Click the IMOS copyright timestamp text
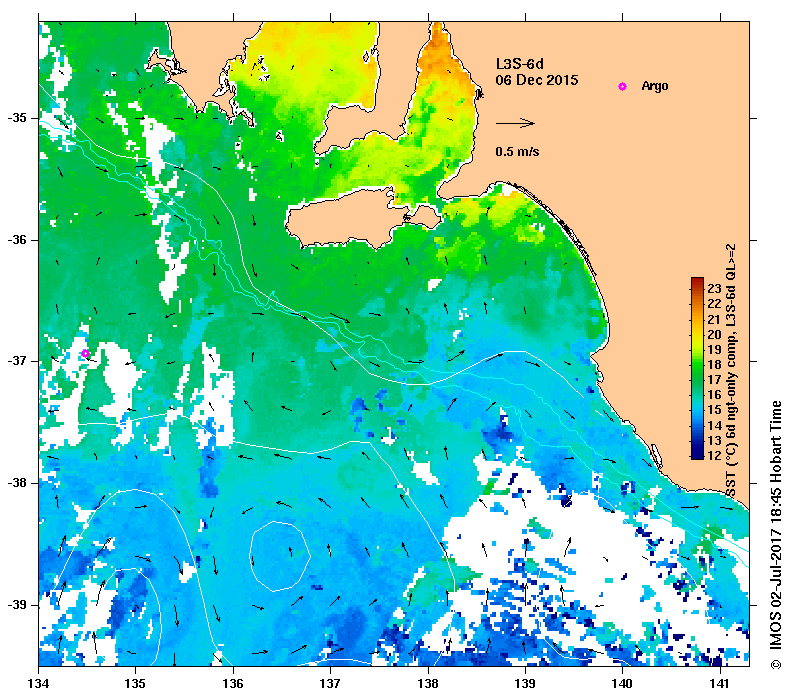Viewport: 791px width, 700px height. (776, 535)
